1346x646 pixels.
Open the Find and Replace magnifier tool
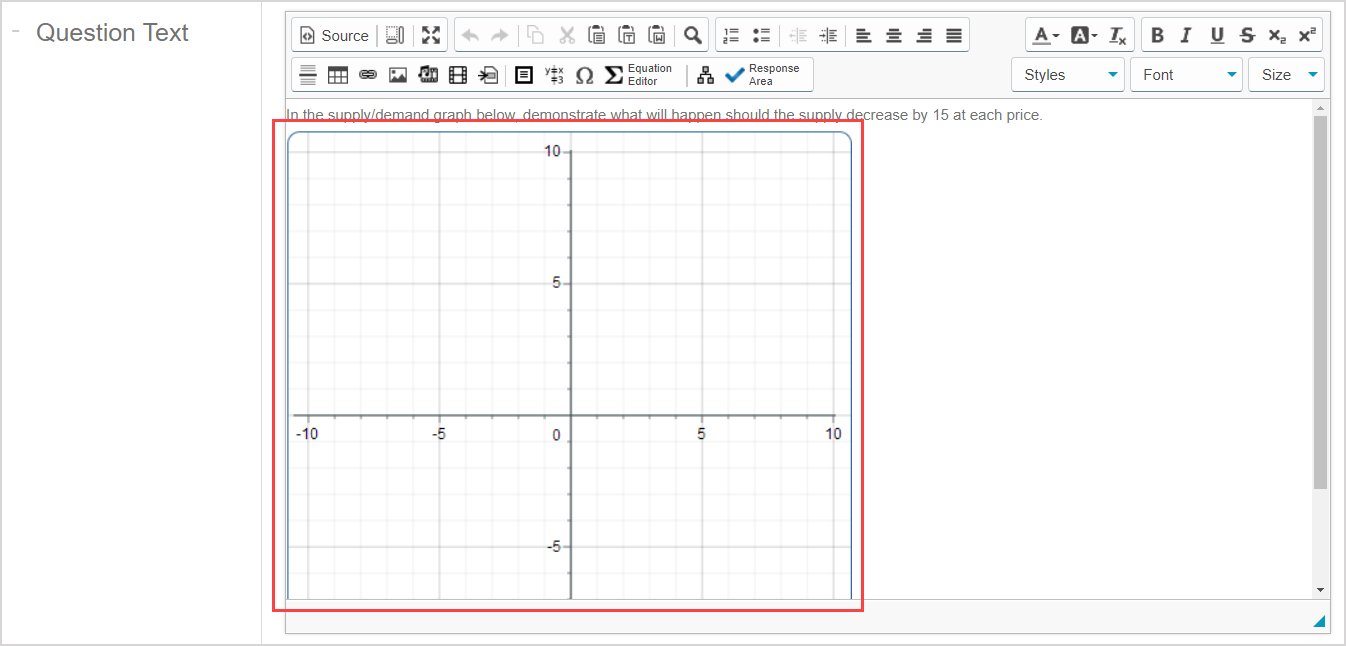pos(692,33)
